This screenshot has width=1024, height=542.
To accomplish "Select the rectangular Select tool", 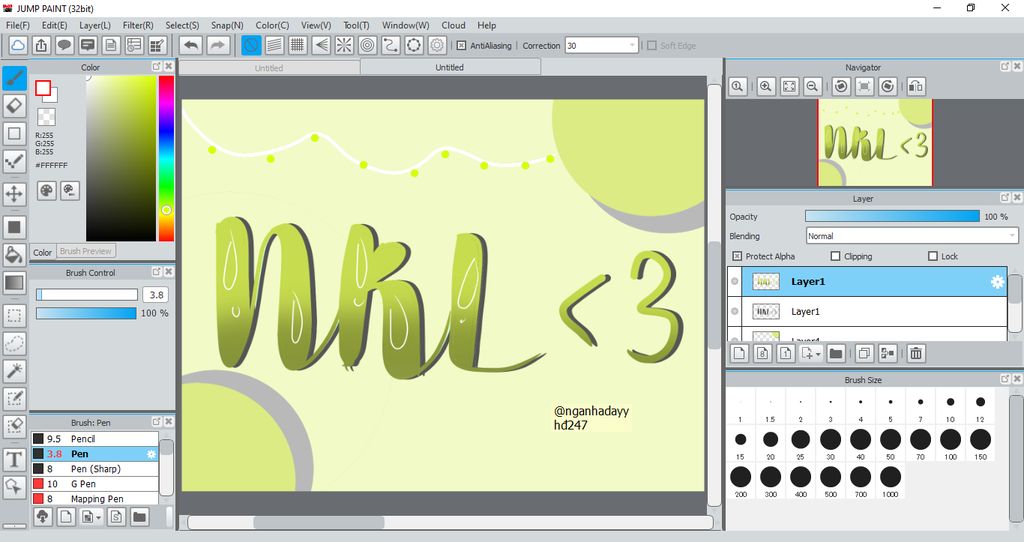I will point(14,316).
